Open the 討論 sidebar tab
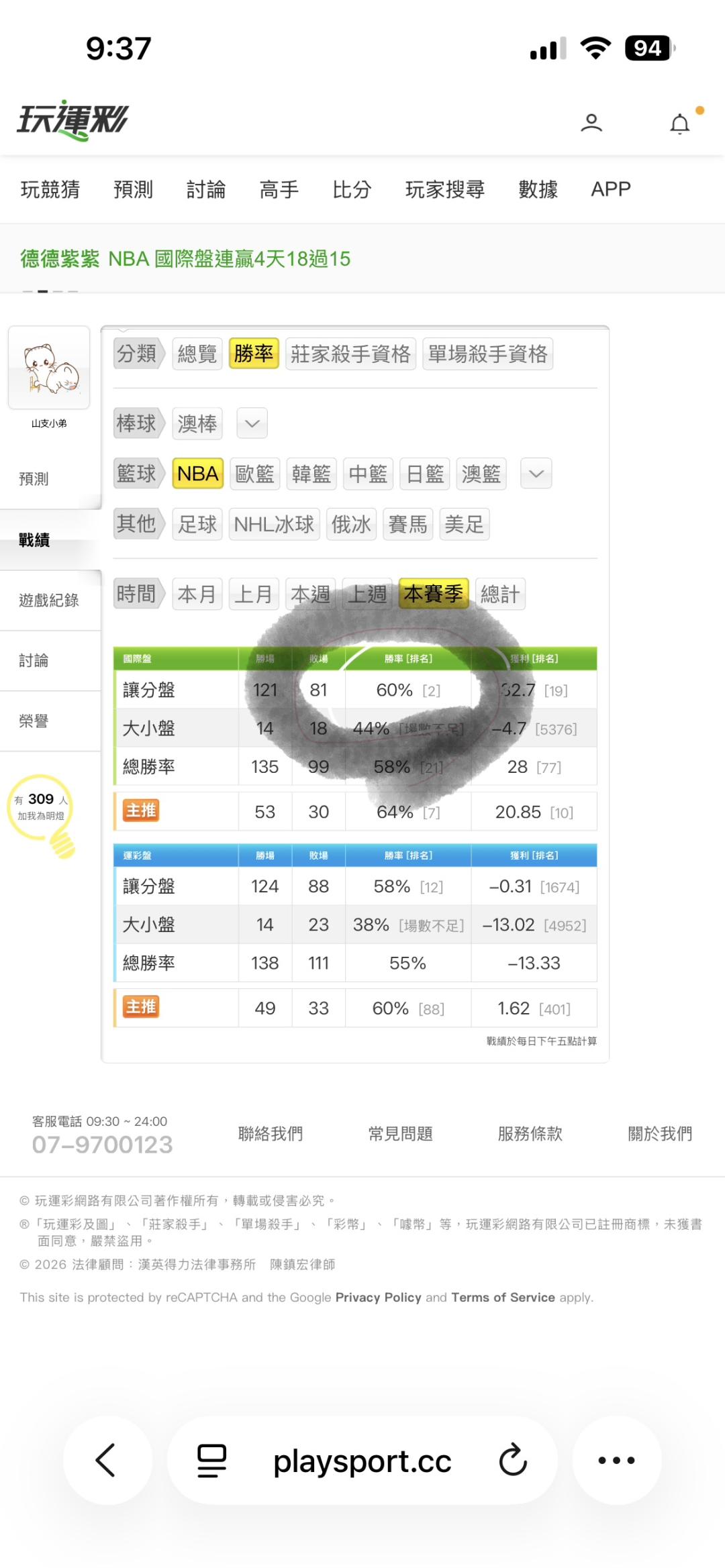725x1568 pixels. point(50,660)
